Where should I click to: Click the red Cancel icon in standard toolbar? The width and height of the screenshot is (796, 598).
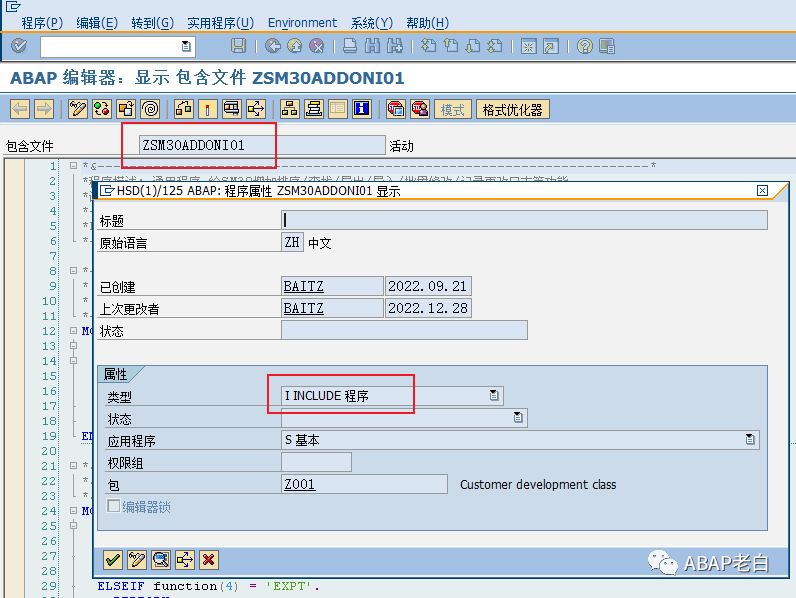[317, 46]
